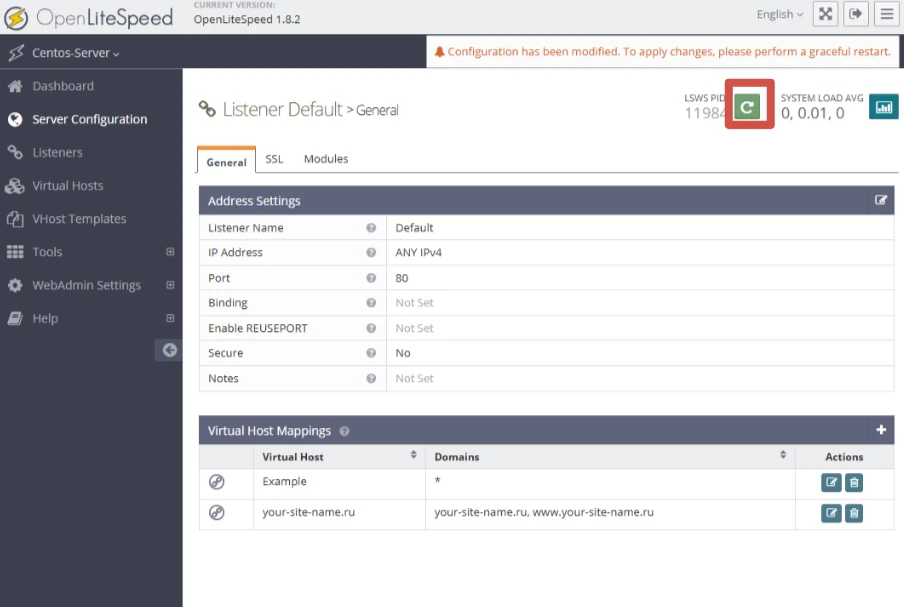Open Virtual Hosts in sidebar
Screen dimensions: 904x607
pyautogui.click(x=67, y=186)
